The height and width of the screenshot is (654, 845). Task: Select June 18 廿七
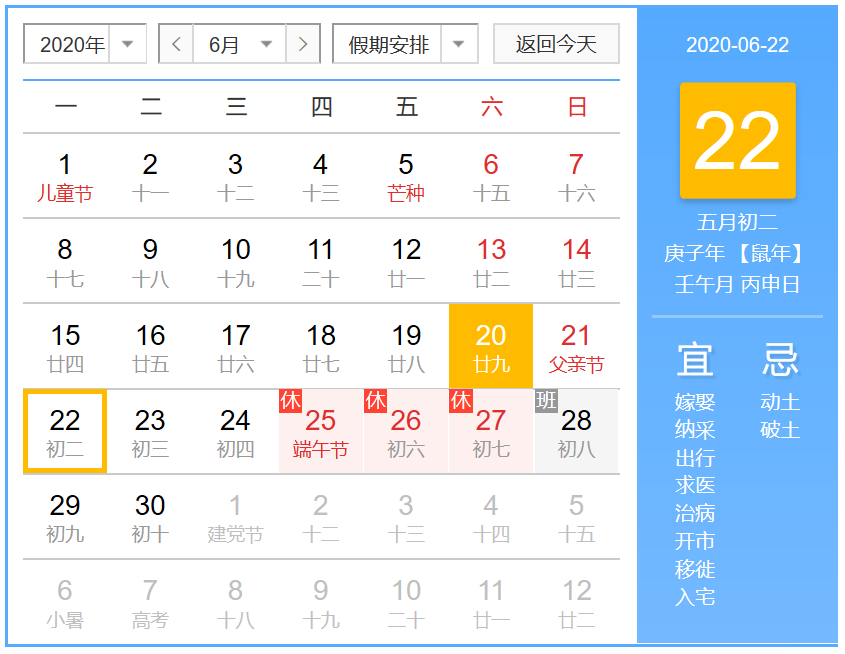click(x=321, y=347)
